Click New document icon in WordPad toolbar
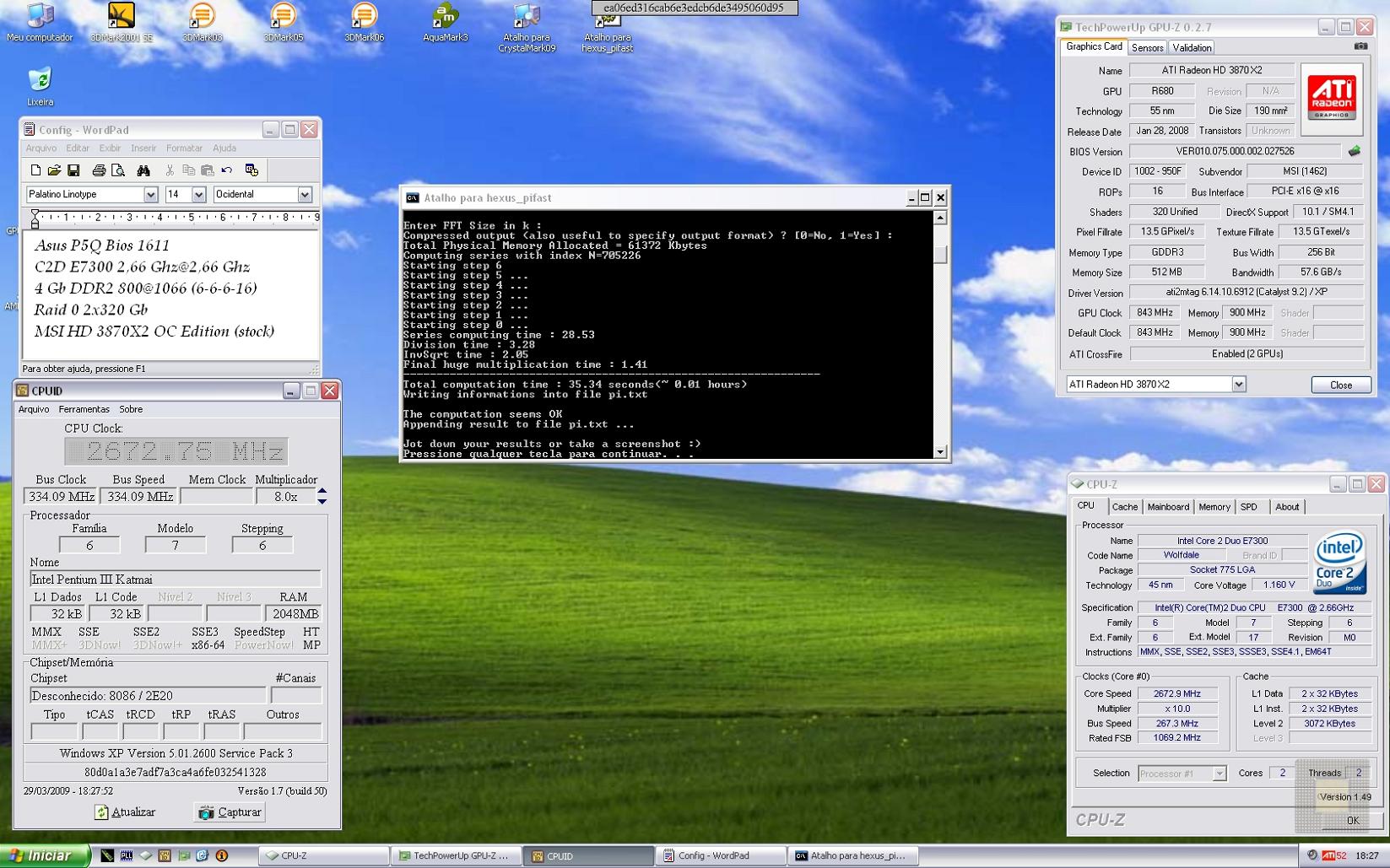Image resolution: width=1390 pixels, height=868 pixels. point(35,170)
